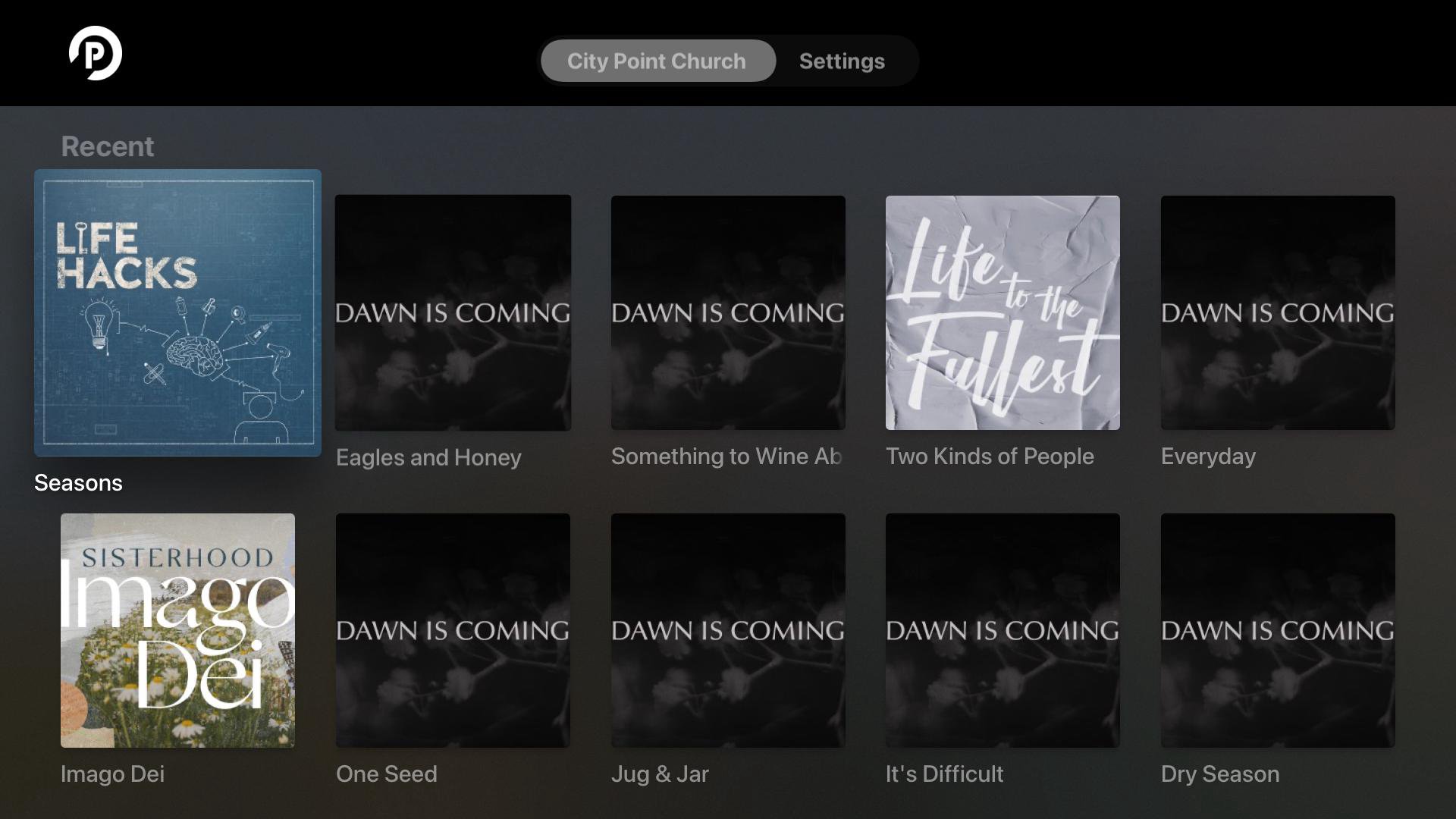Viewport: 1456px width, 819px height.
Task: Click the Dry Season title text
Action: click(x=1220, y=774)
